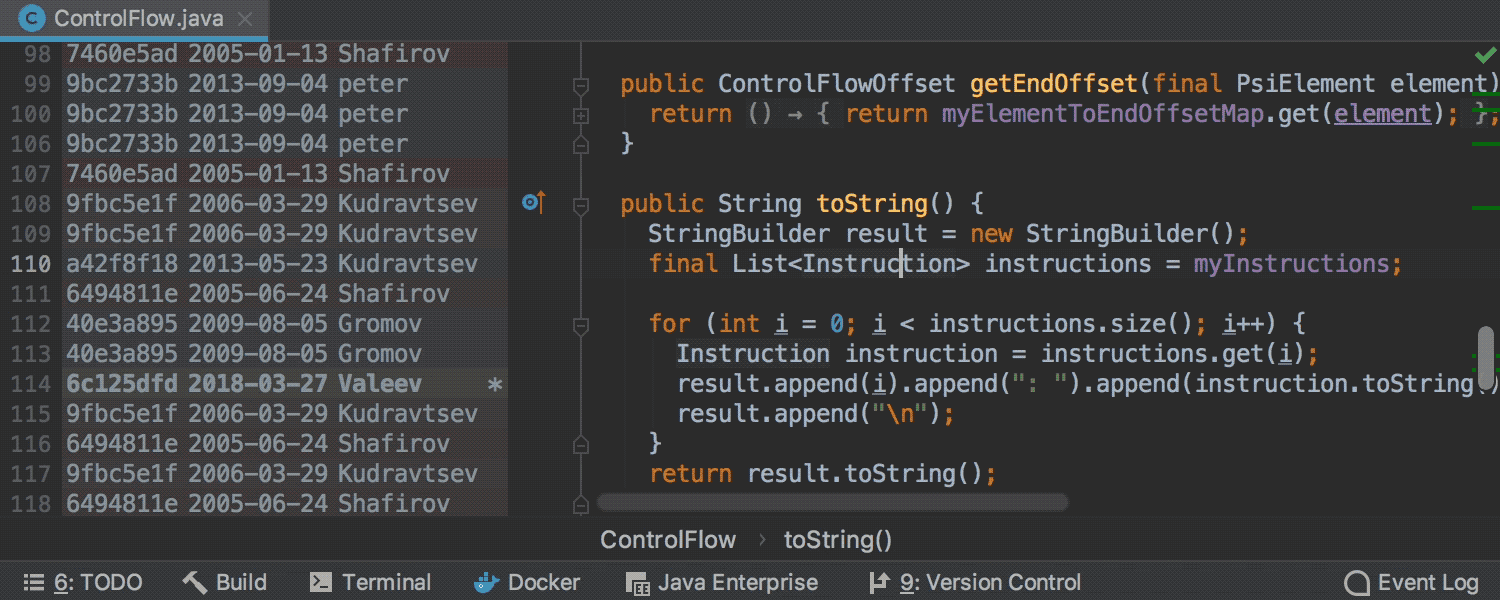
Task: Click the horizontal scrollbar of the editor
Action: click(832, 502)
